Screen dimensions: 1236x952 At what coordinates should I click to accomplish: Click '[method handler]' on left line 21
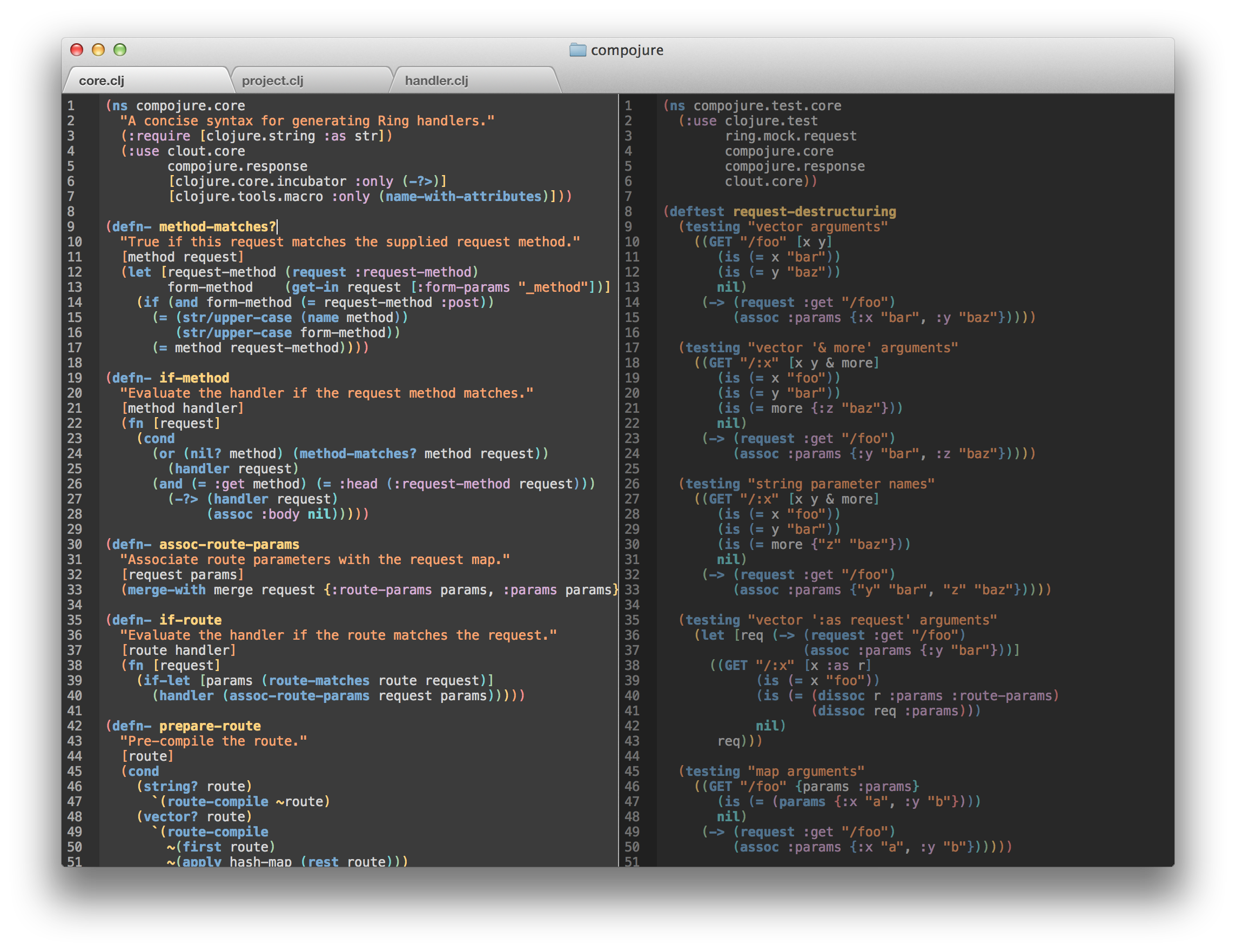click(182, 408)
